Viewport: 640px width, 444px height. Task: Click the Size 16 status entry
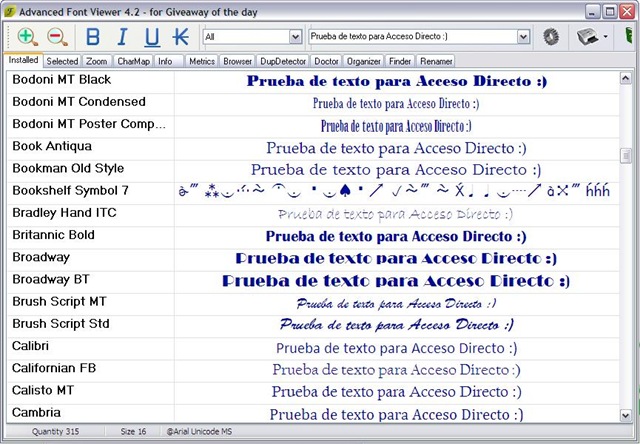click(x=133, y=432)
